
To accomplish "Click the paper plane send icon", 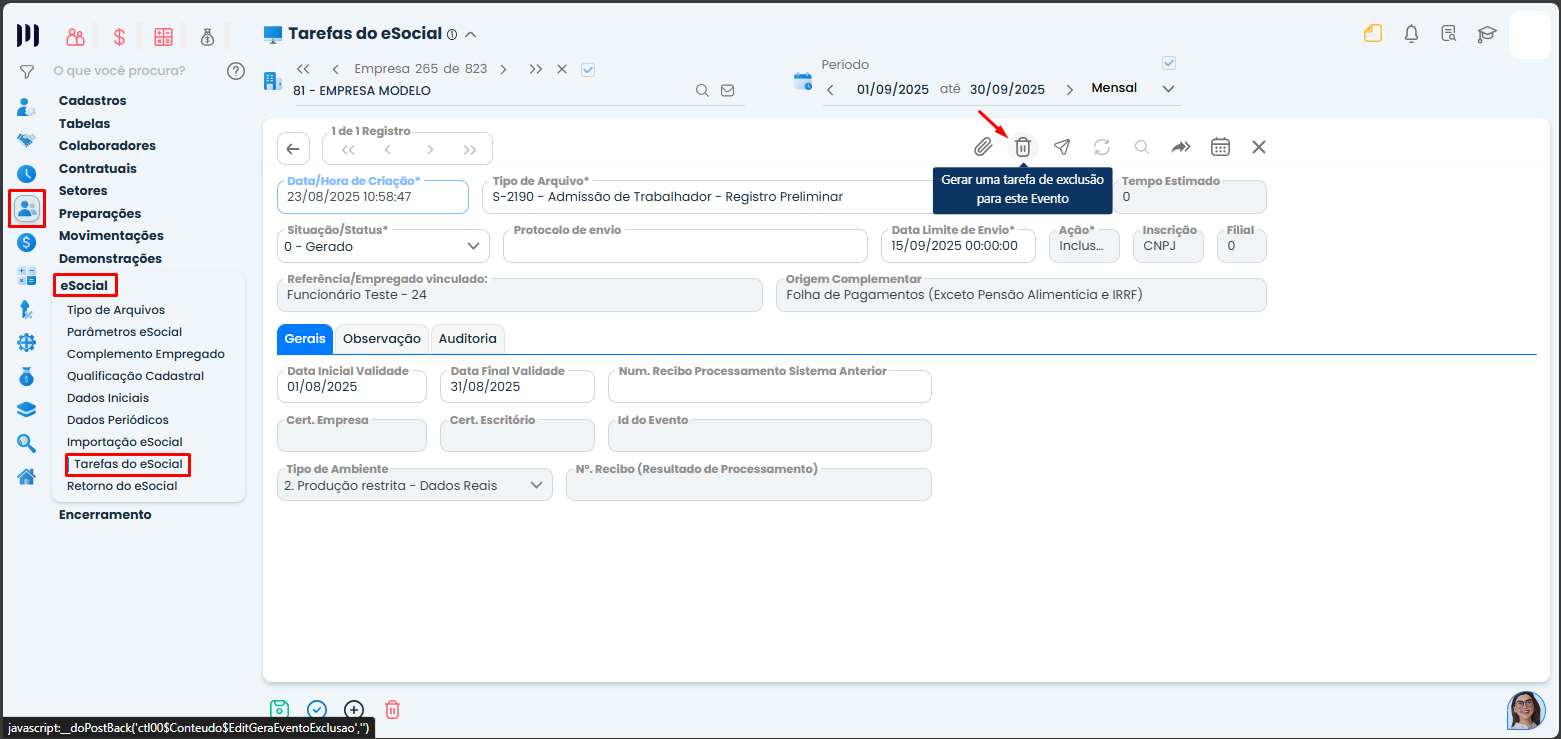I will coord(1062,147).
